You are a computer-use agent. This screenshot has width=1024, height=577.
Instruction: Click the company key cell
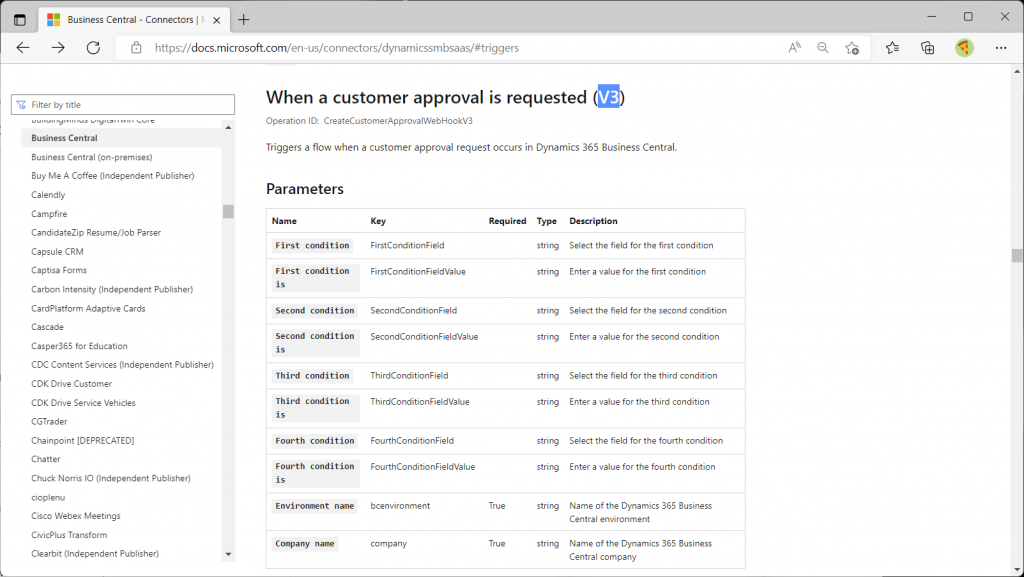pyautogui.click(x=389, y=544)
